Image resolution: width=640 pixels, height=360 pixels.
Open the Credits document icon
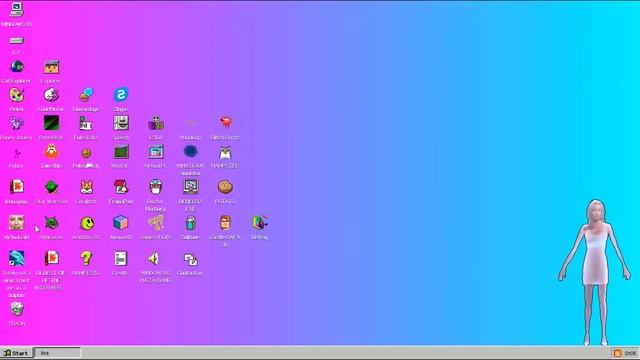click(x=121, y=259)
